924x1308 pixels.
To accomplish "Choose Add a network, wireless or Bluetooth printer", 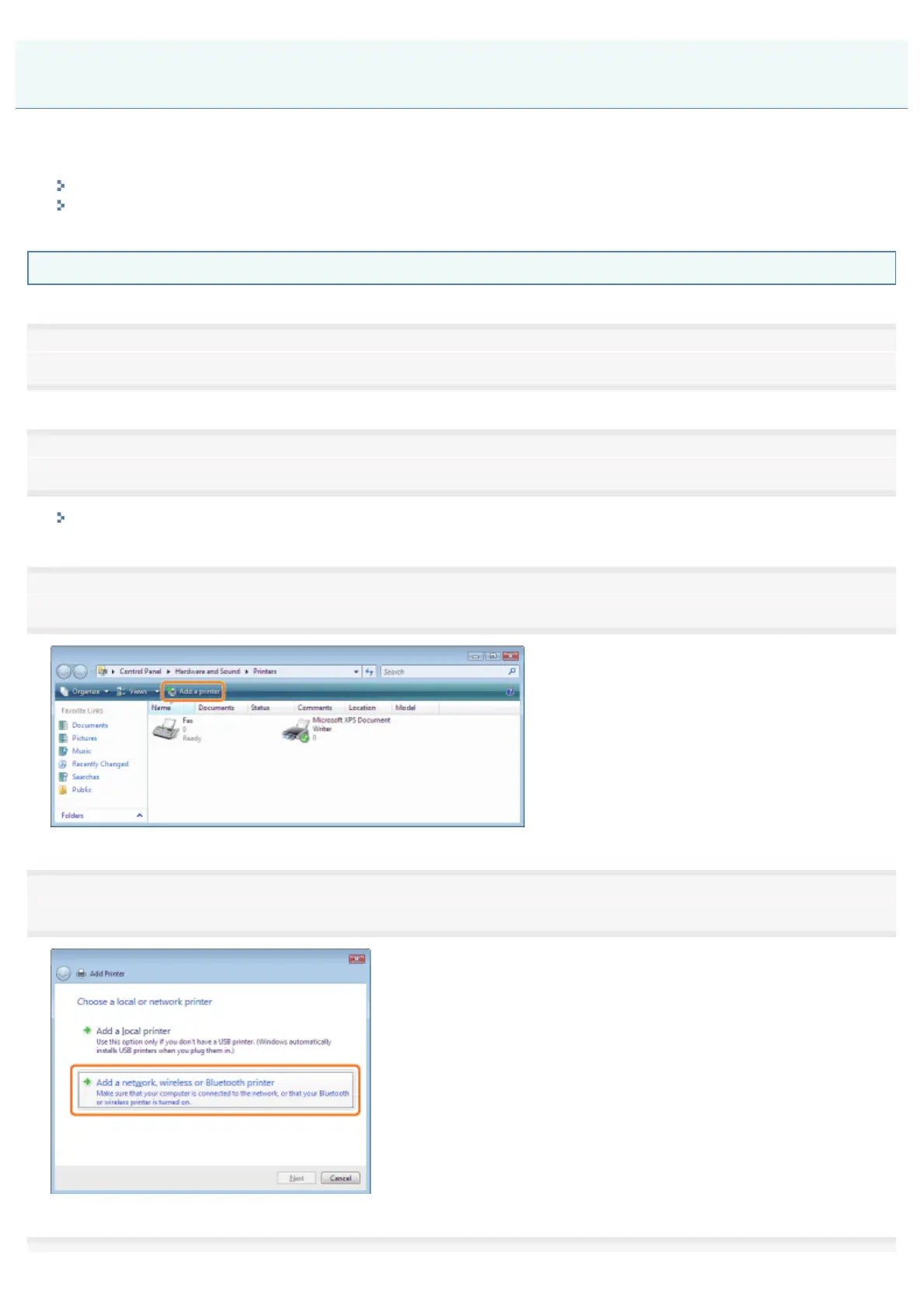I will pyautogui.click(x=215, y=1091).
